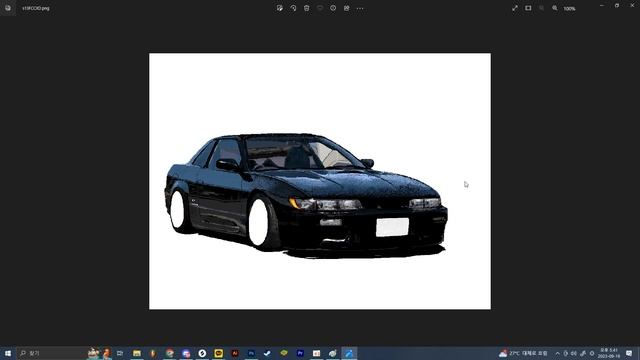
Task: Click the image file name in title bar
Action: (x=36, y=8)
